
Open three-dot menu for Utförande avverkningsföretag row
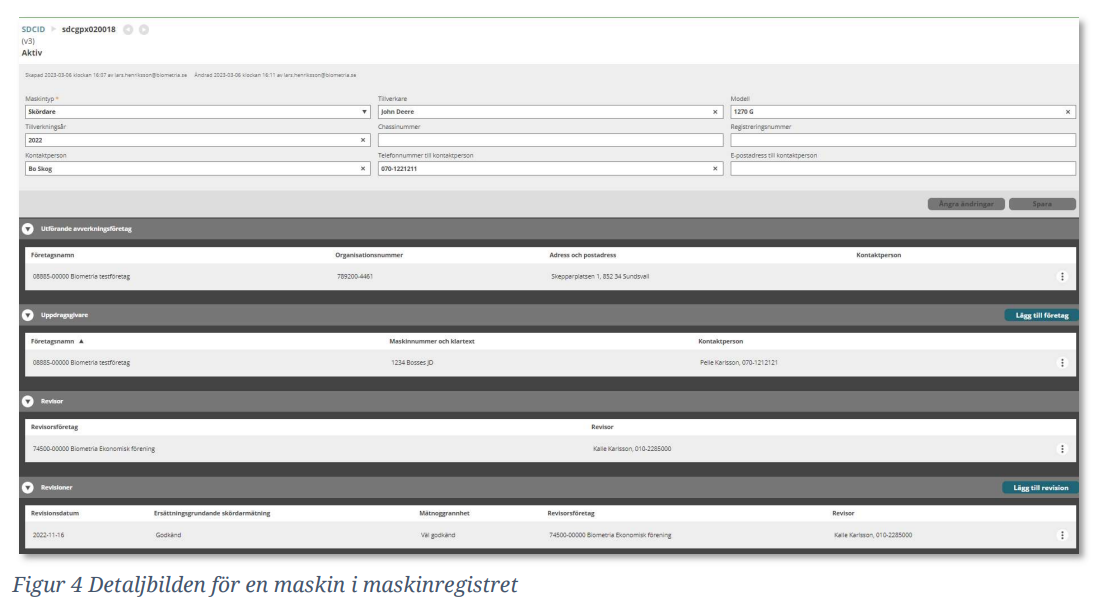point(1062,277)
